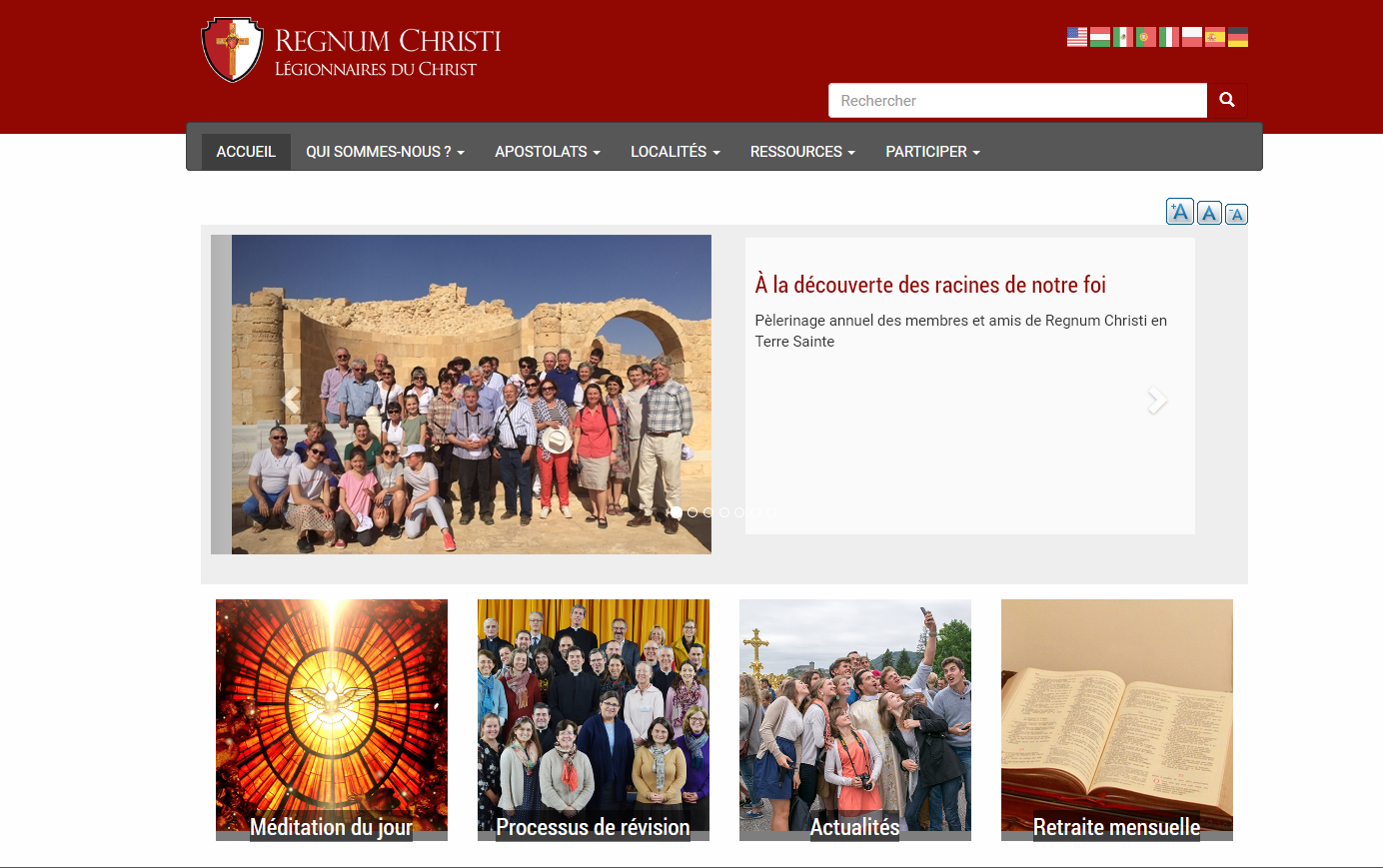
Task: Open the Participer menu item
Action: (x=932, y=152)
